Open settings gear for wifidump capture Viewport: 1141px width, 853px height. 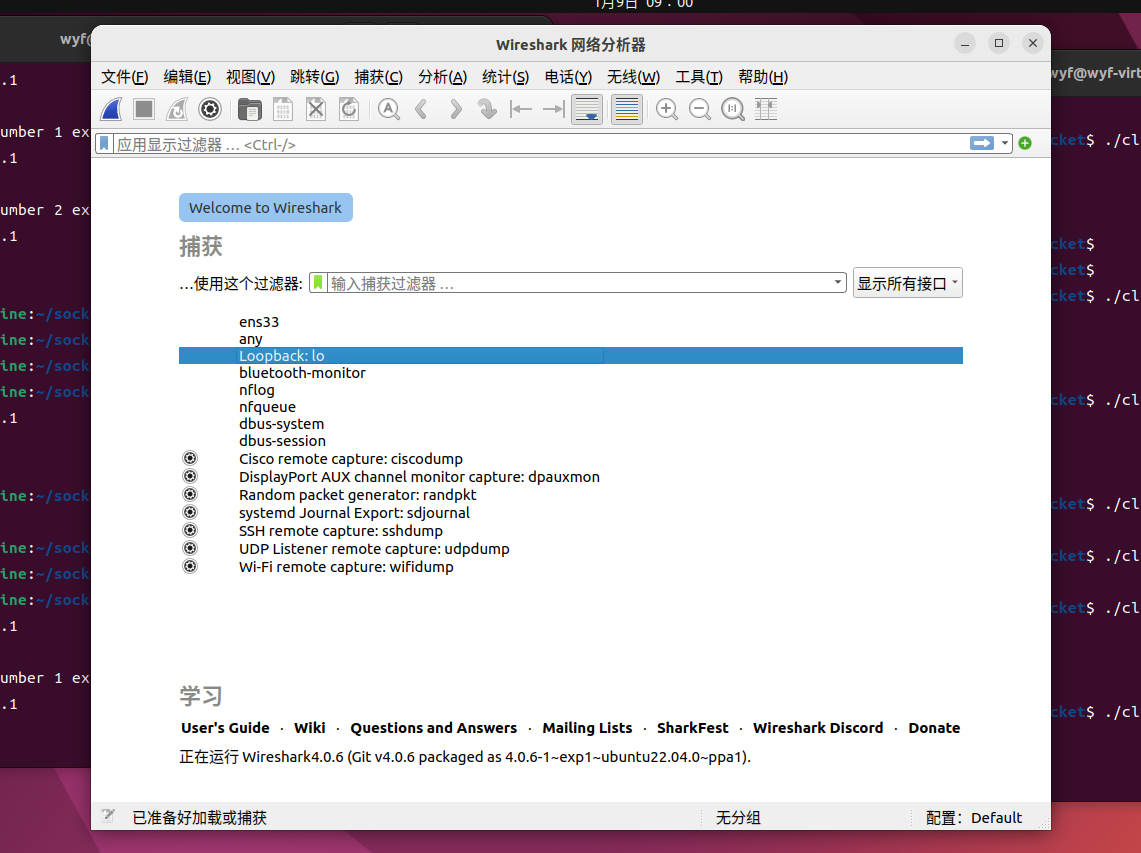click(x=190, y=566)
